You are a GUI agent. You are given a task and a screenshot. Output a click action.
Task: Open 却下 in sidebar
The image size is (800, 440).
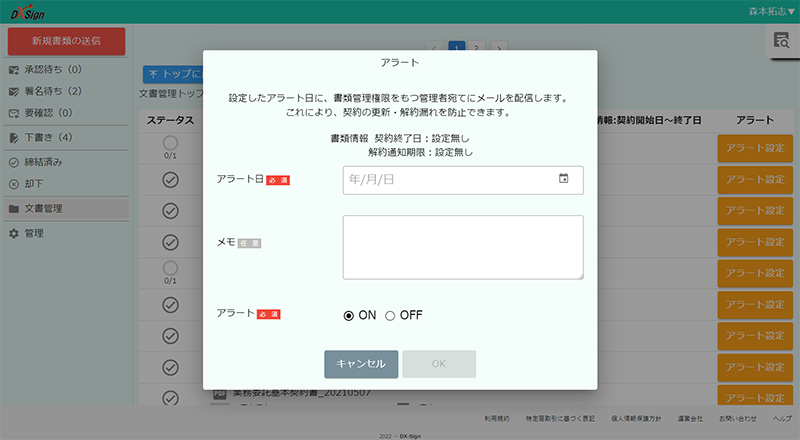(x=66, y=184)
